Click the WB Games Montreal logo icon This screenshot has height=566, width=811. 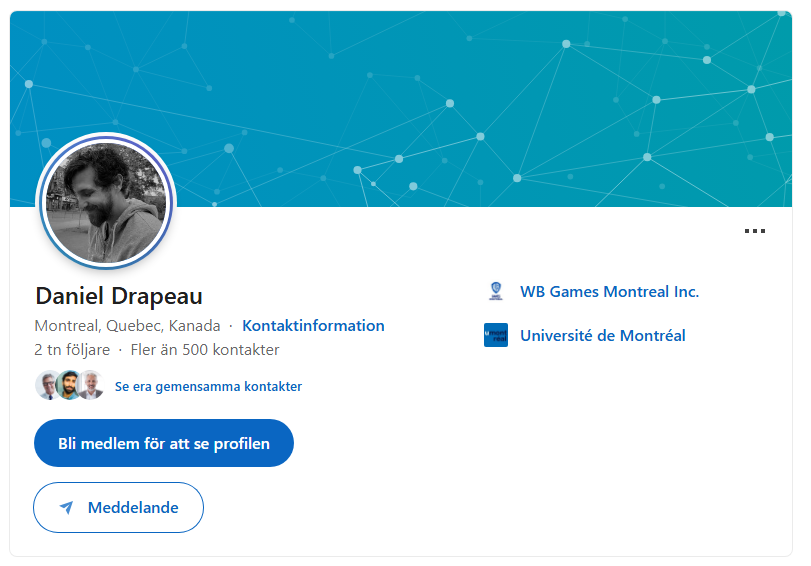pos(495,292)
